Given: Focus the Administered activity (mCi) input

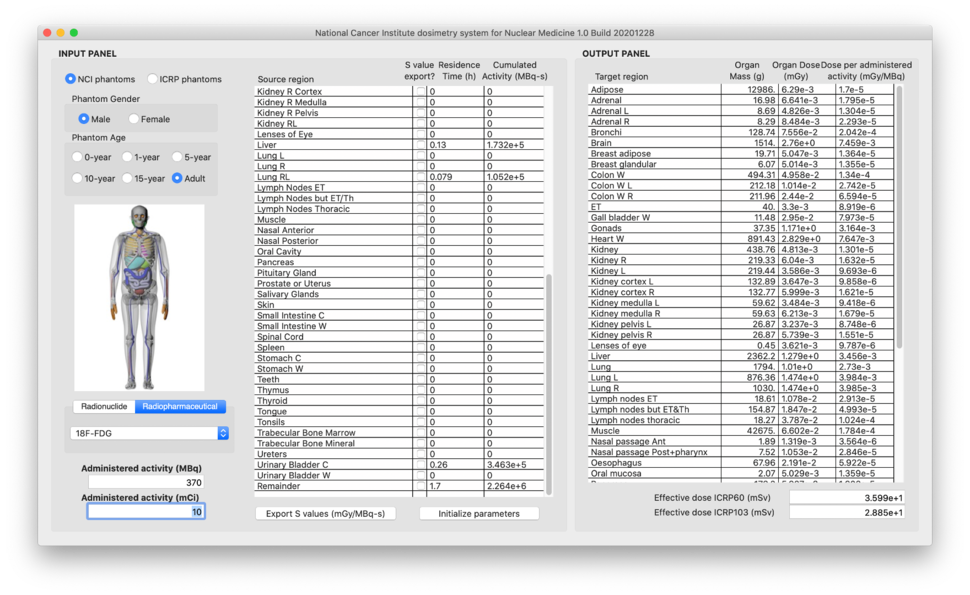Looking at the screenshot, I should pyautogui.click(x=146, y=511).
